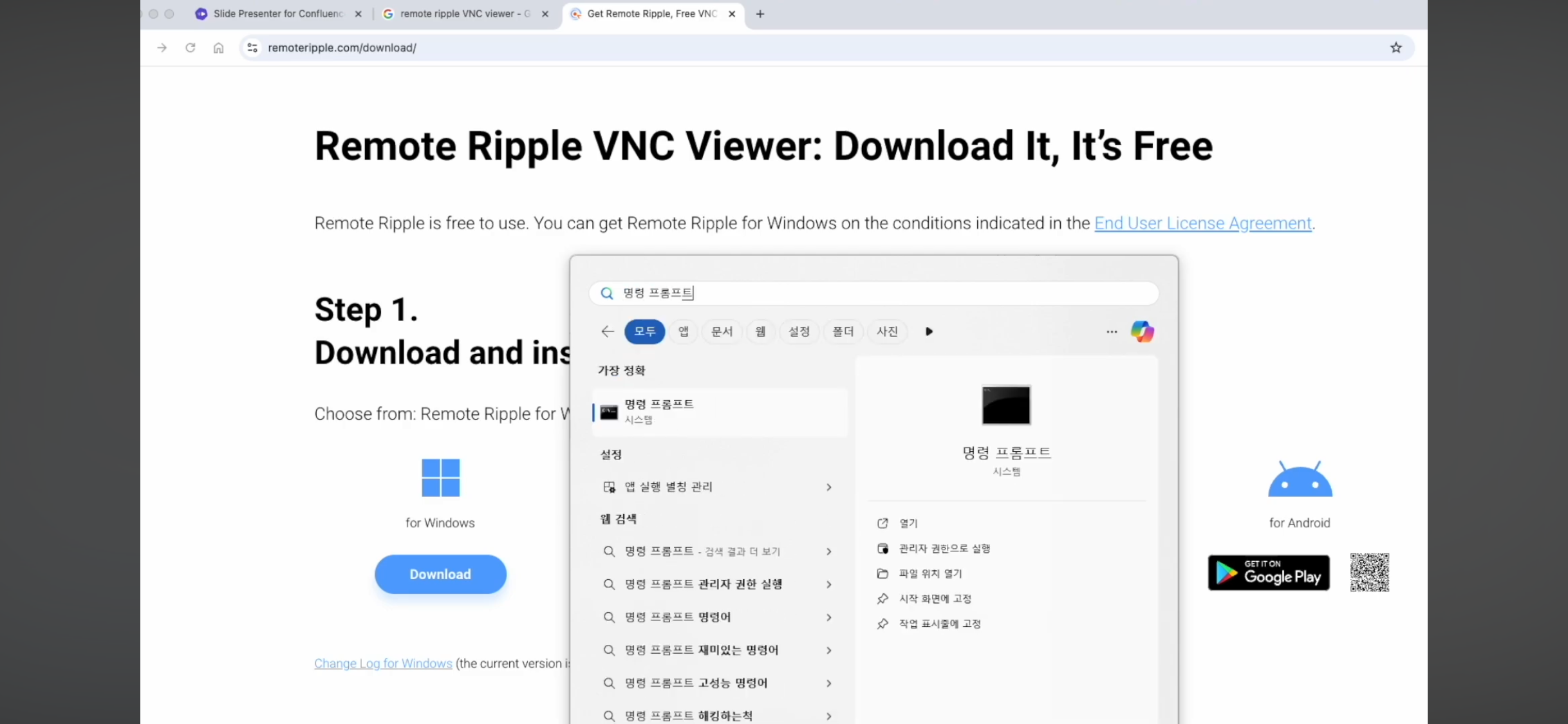This screenshot has height=724, width=1568.
Task: Open the new tab plus button
Action: [760, 14]
